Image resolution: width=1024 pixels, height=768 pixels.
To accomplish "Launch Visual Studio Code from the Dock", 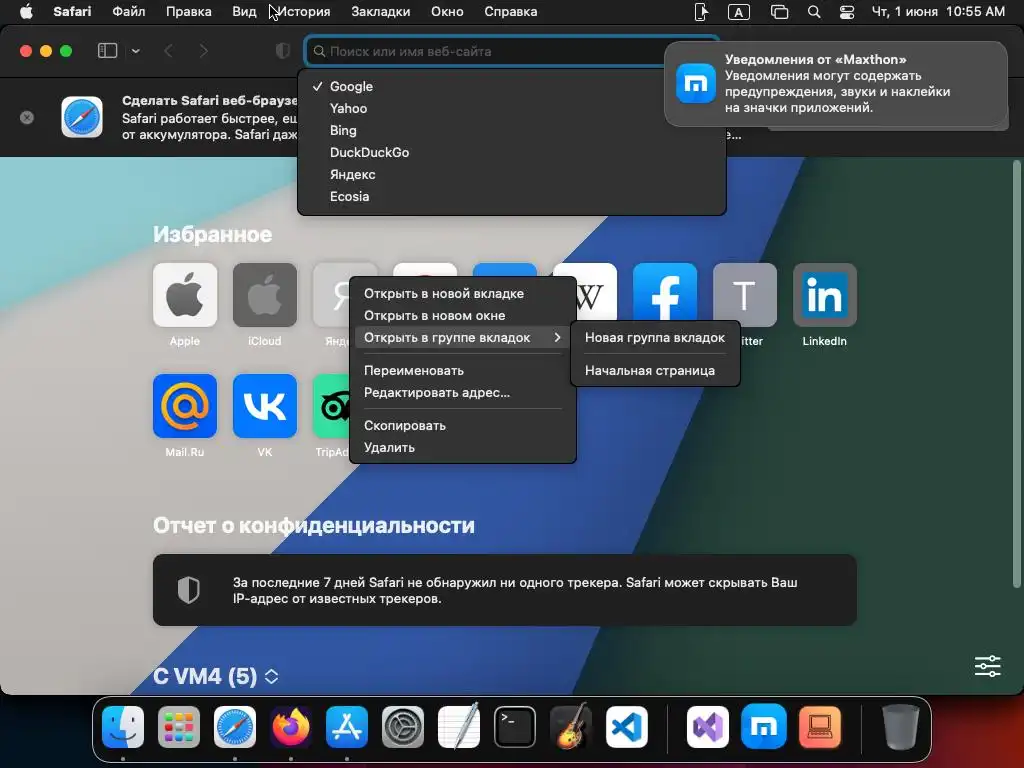I will pyautogui.click(x=627, y=727).
